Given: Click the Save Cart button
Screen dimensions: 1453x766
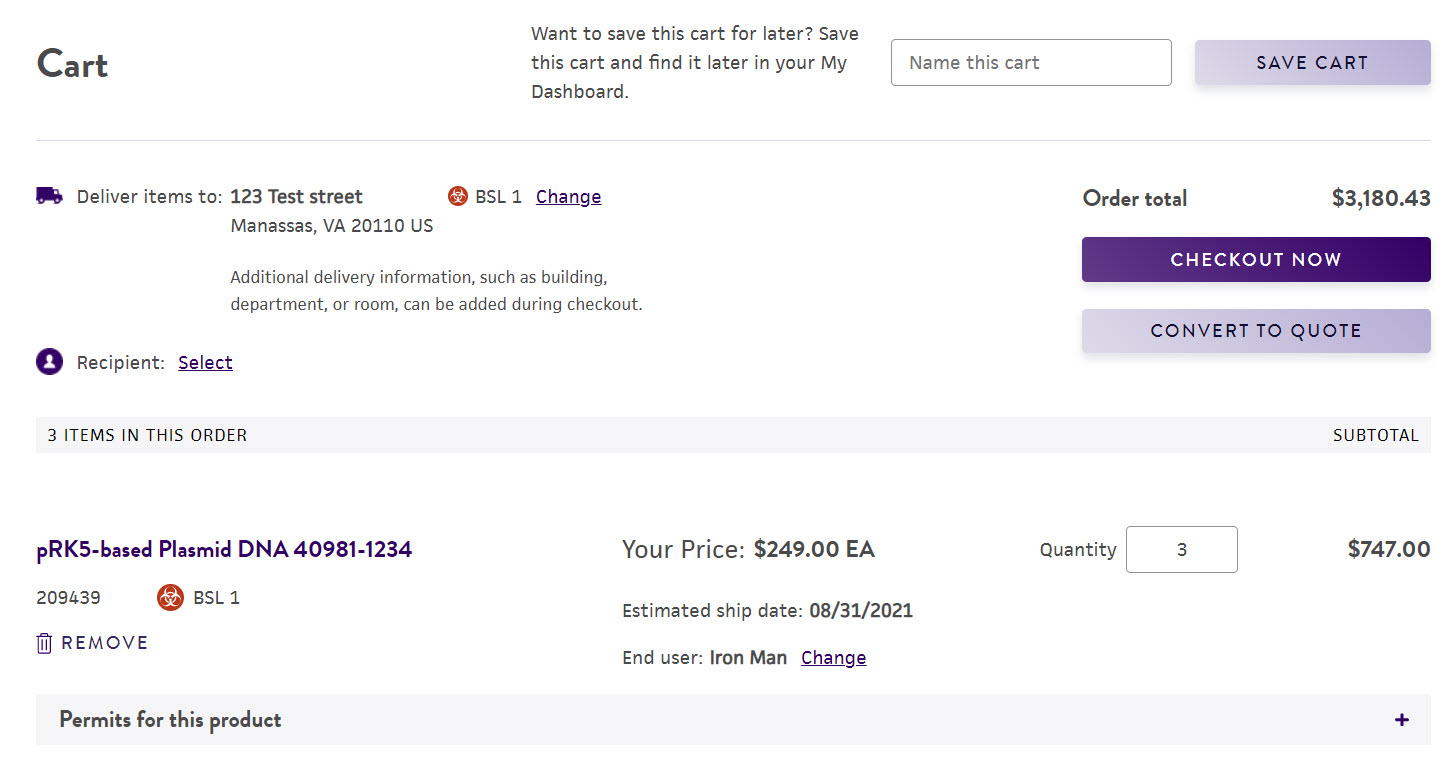Looking at the screenshot, I should pos(1312,63).
